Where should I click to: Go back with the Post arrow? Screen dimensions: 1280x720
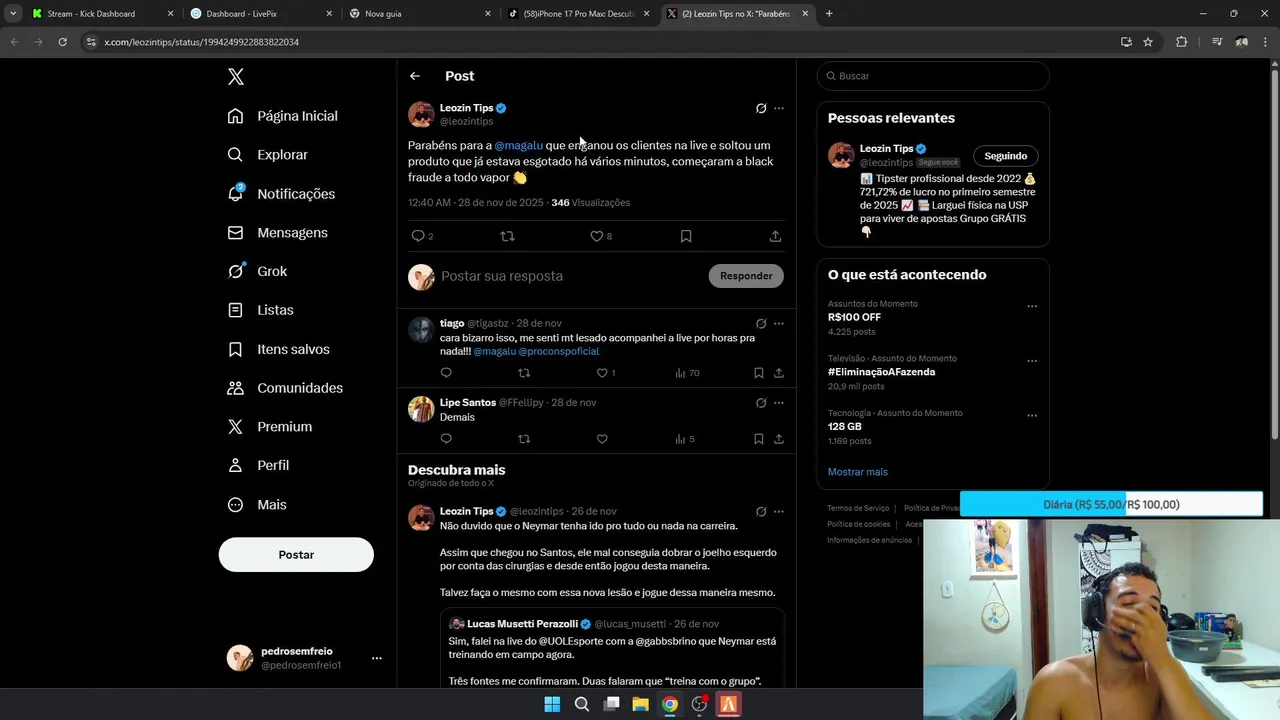(415, 76)
